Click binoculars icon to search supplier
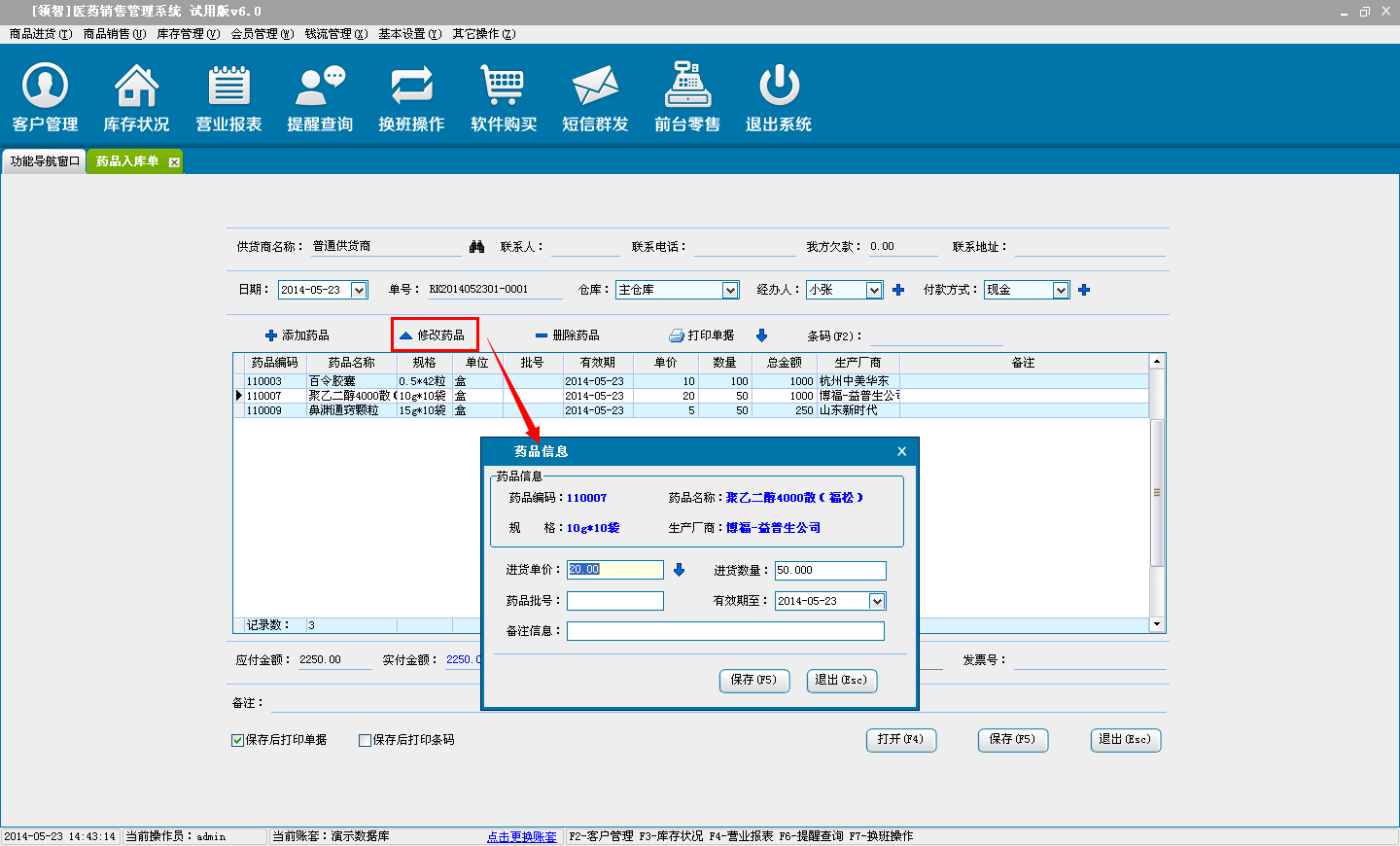Viewport: 1400px width, 846px height. (476, 247)
